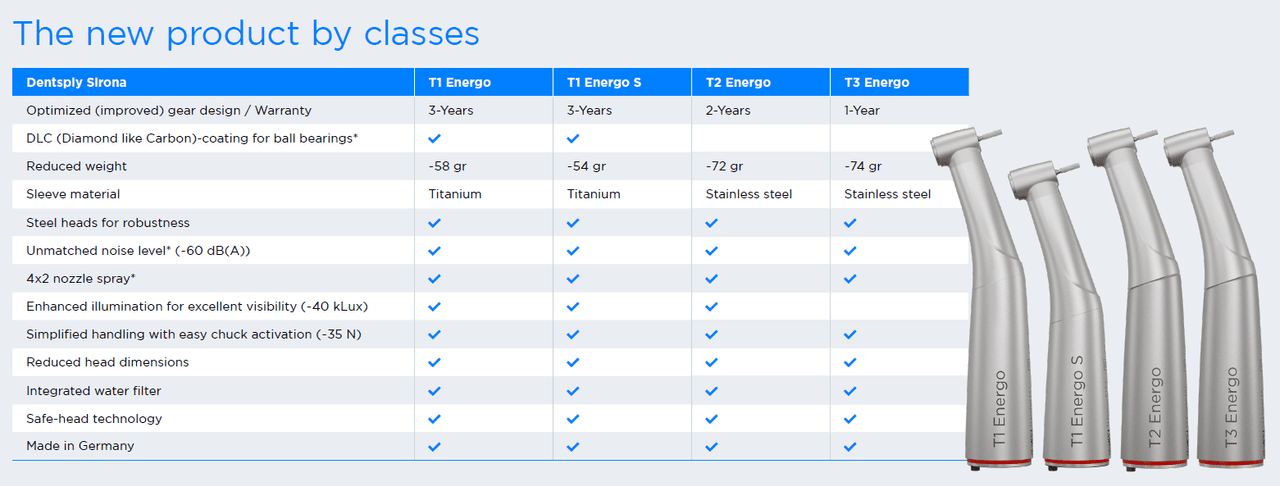Click the T2 Energo enhanced illumination checkmark
This screenshot has width=1280, height=486.
[x=711, y=307]
